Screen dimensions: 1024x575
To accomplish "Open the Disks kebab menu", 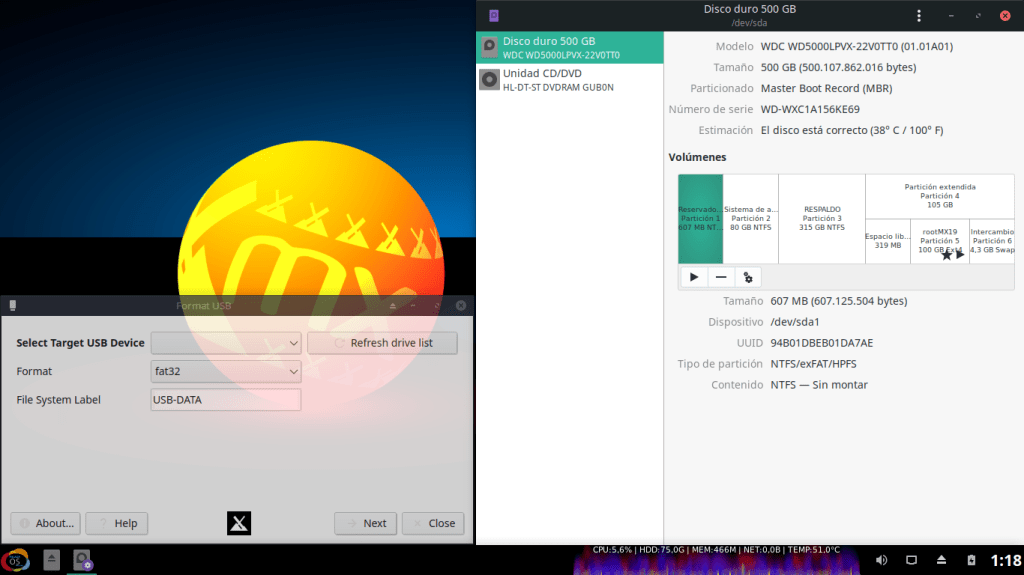I will [x=920, y=15].
